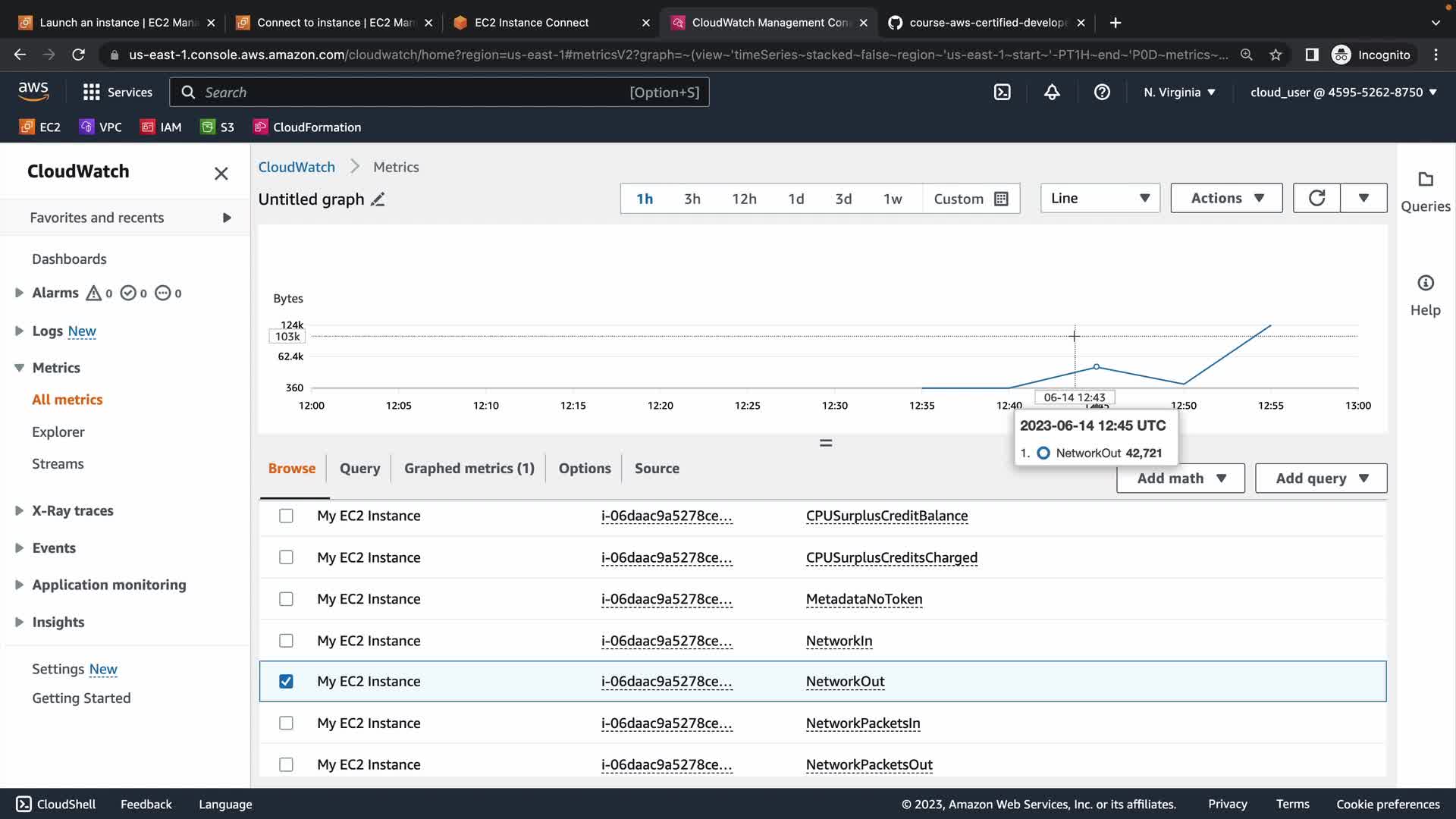Refresh the graph

tap(1316, 198)
